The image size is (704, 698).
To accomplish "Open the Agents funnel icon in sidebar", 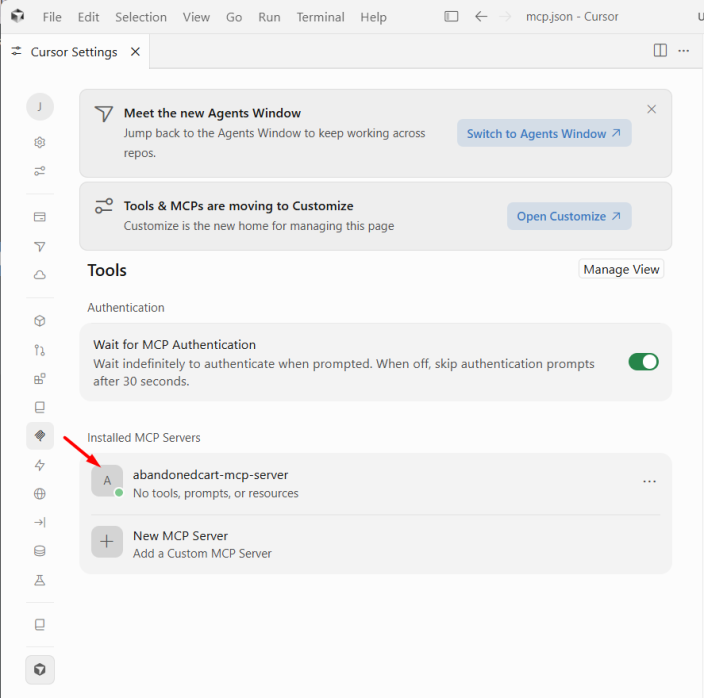I will click(40, 246).
